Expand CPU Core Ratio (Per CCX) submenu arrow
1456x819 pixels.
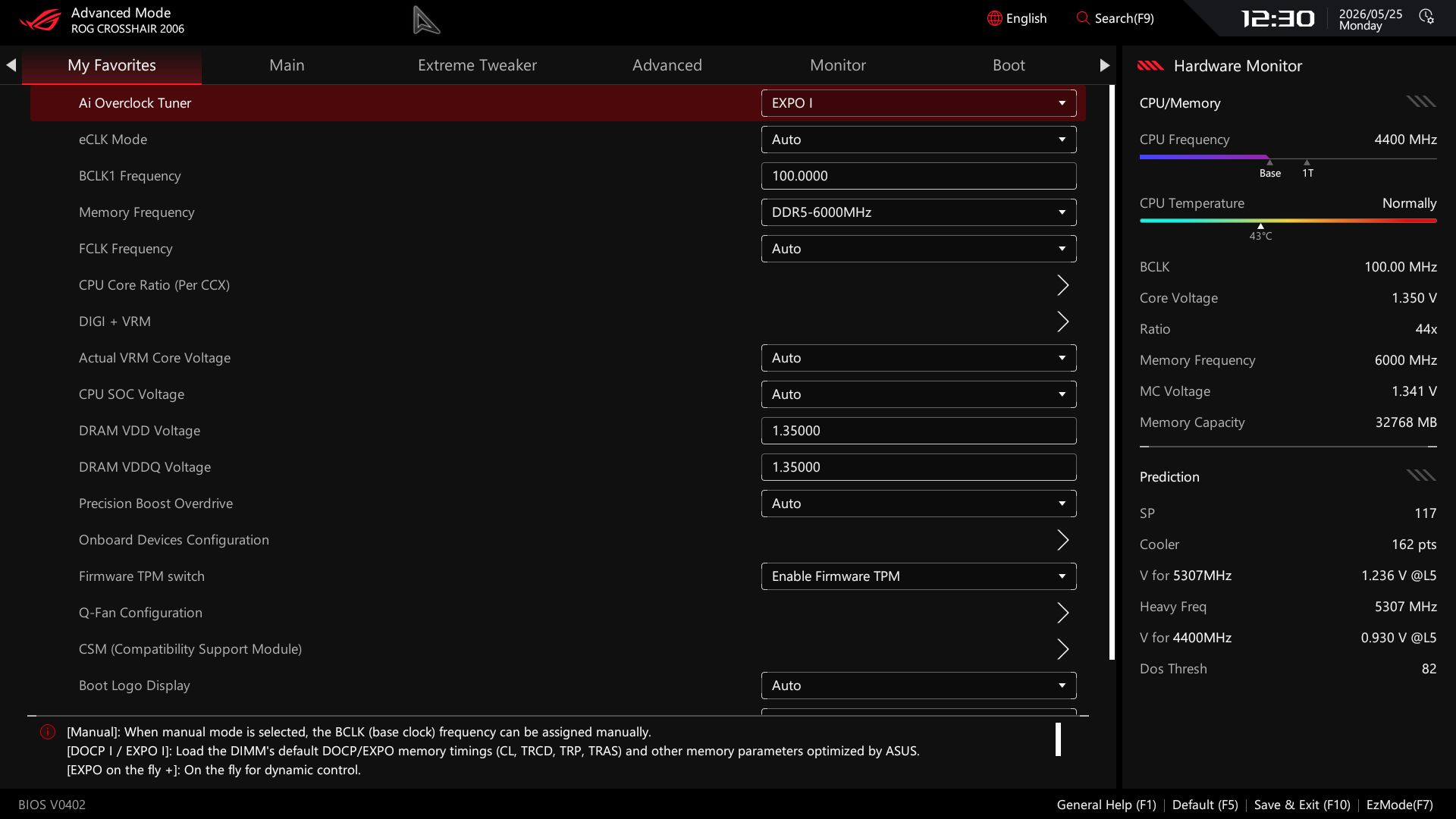(x=1063, y=285)
